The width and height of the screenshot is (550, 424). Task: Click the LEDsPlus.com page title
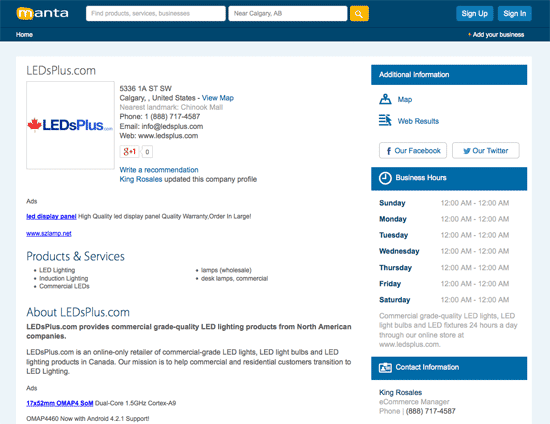61,70
